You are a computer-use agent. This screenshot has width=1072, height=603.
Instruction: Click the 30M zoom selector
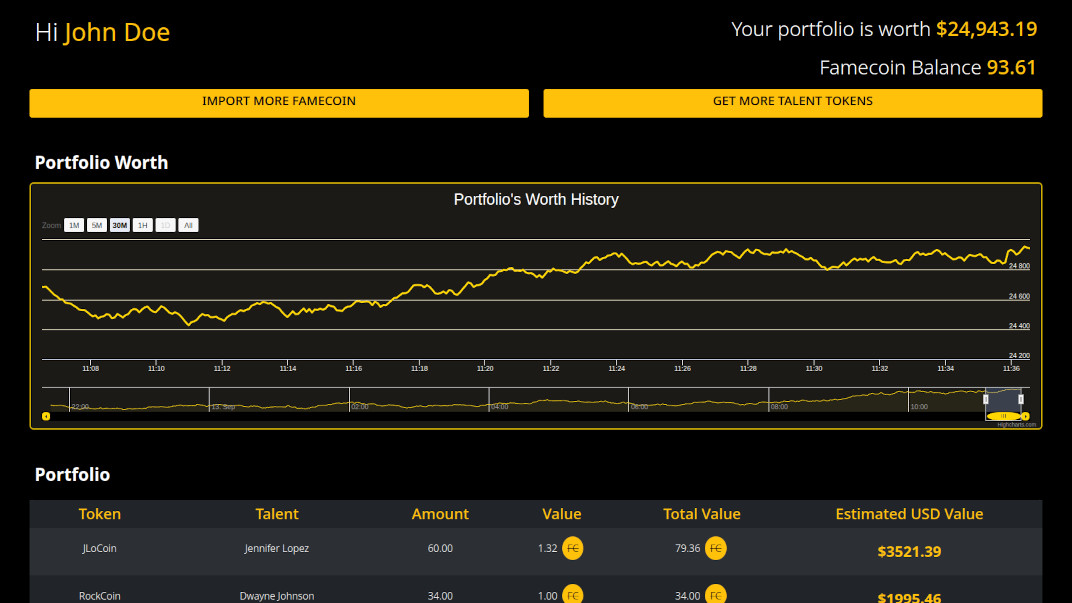click(119, 225)
